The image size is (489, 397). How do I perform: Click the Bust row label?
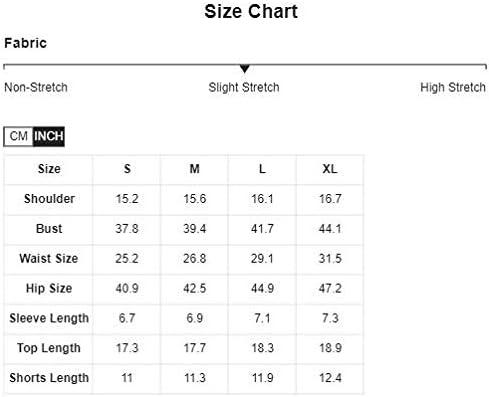49,229
